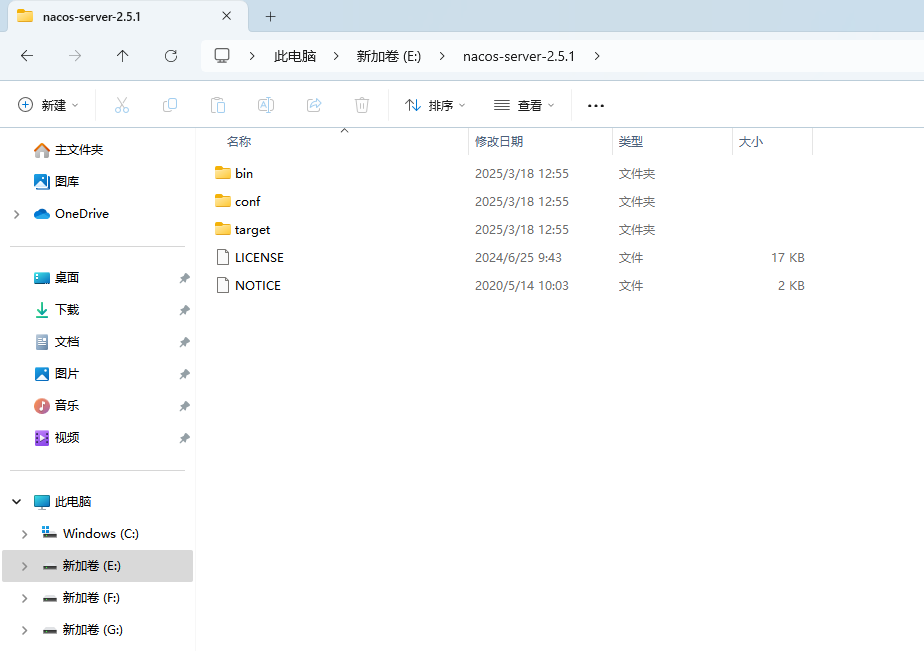Collapse the 此电脑 tree node
The image size is (924, 651).
[x=16, y=502]
